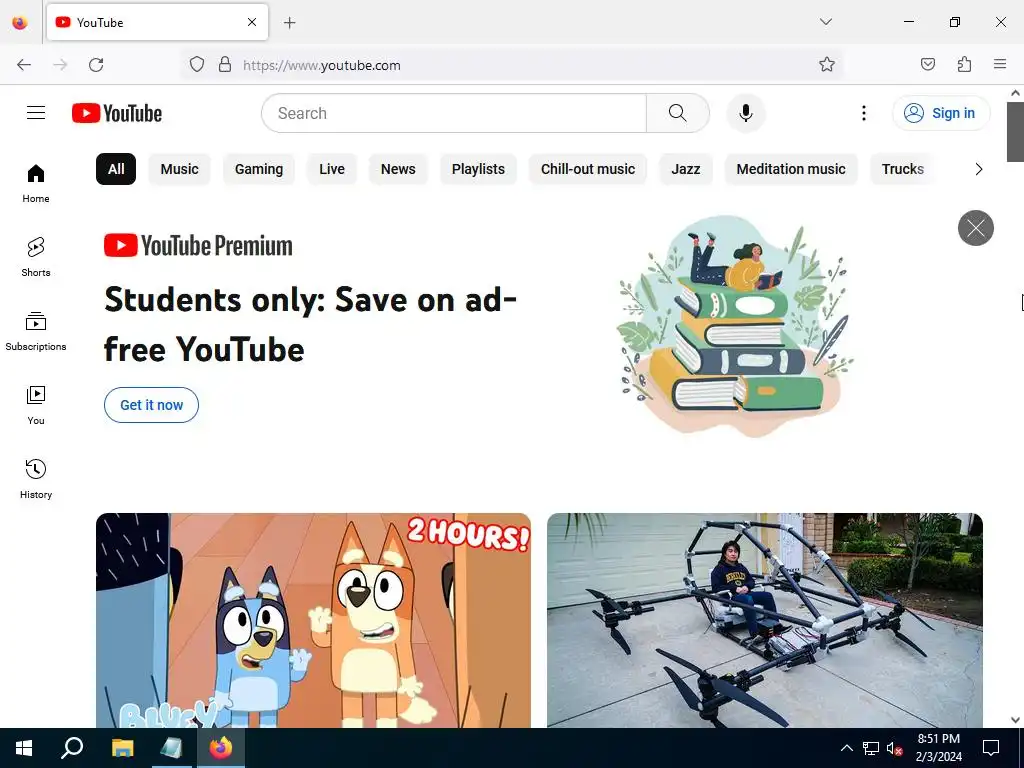
Task: Filter by News chip
Action: pos(398,169)
